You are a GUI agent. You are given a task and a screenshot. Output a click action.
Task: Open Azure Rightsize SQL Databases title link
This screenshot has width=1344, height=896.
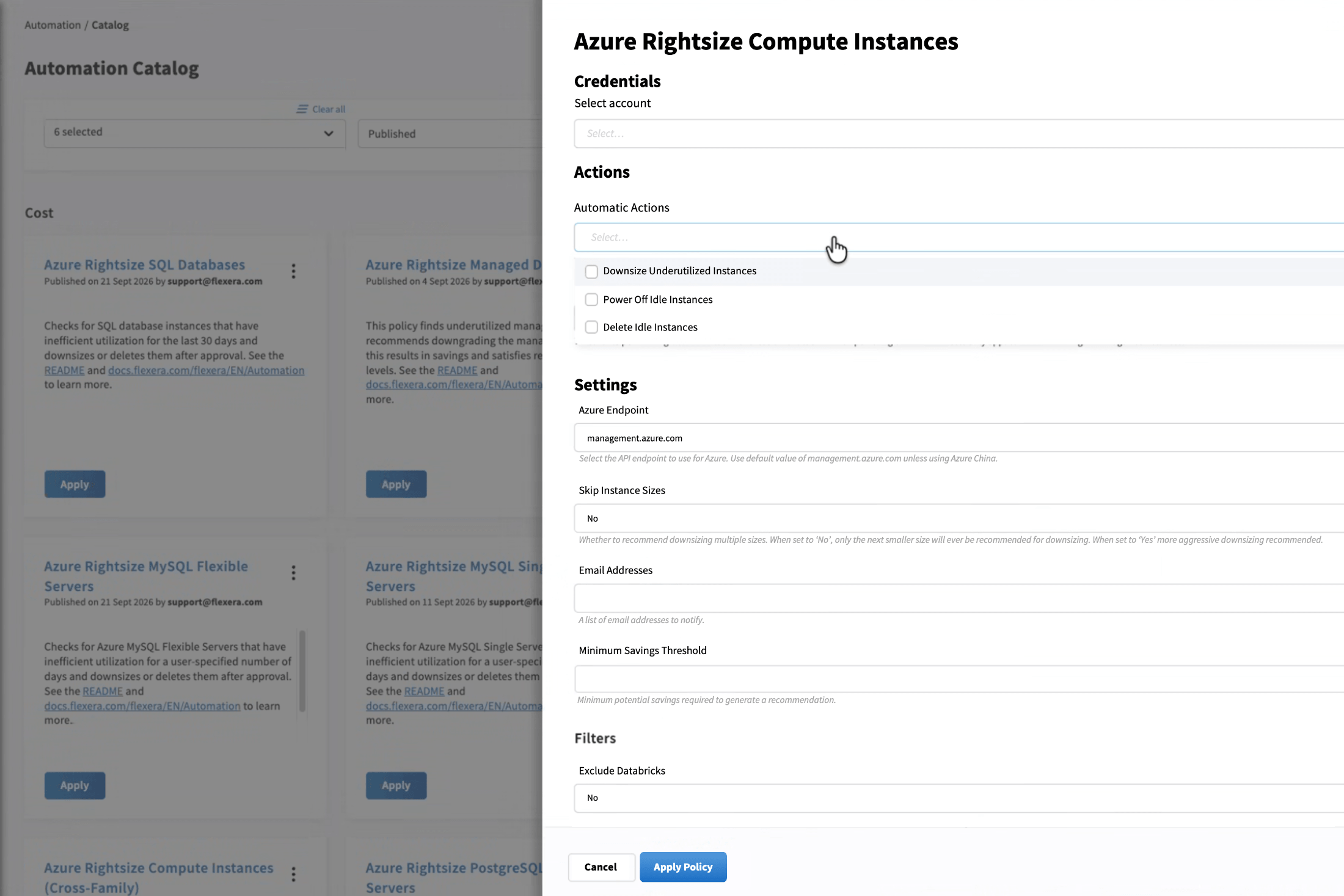click(145, 264)
